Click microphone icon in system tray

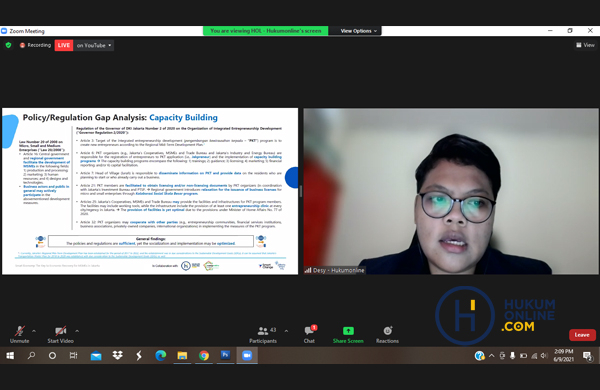pyautogui.click(x=513, y=356)
